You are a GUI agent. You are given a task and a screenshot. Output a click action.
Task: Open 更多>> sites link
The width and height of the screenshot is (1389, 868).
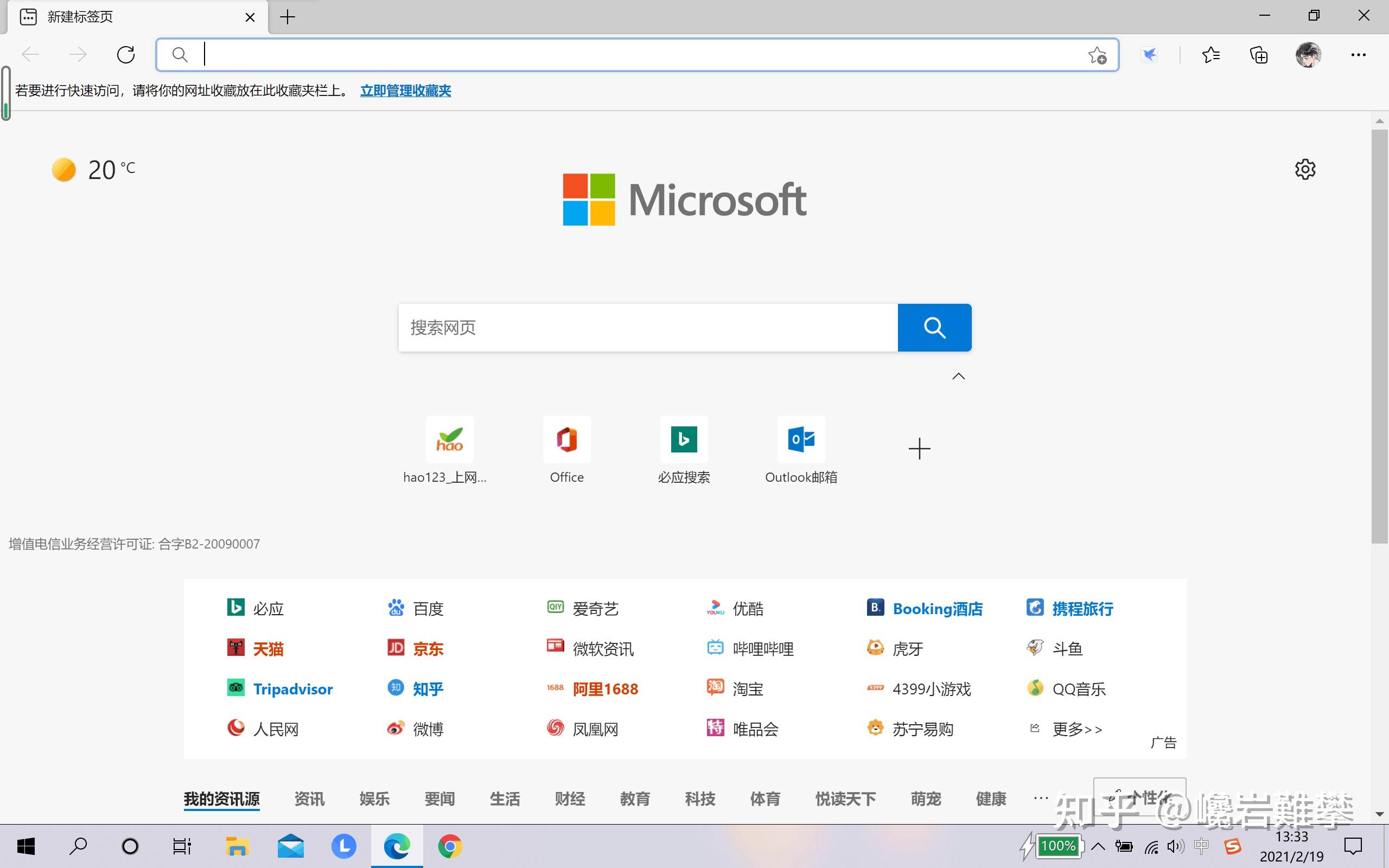point(1065,729)
